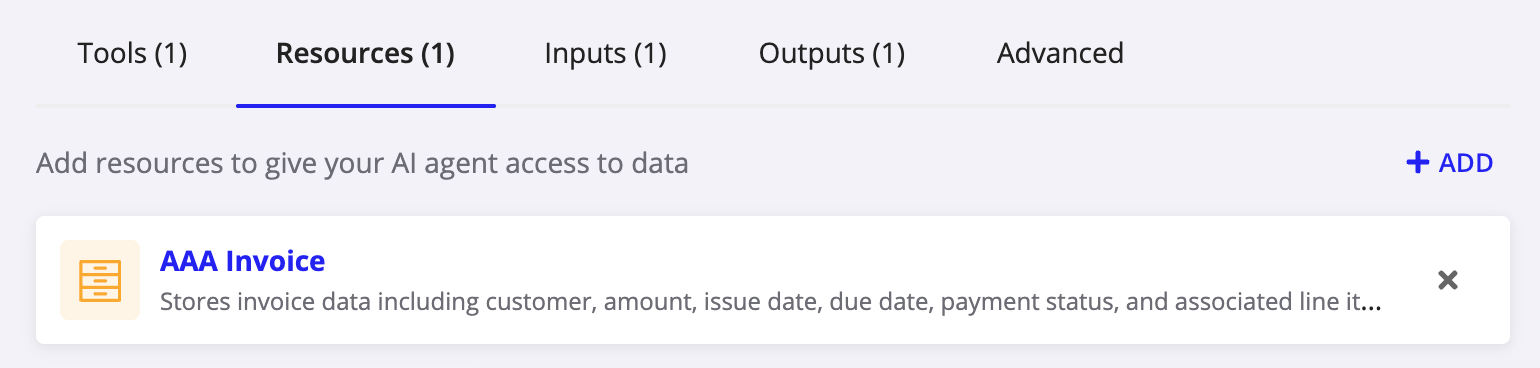Viewport: 1540px width, 368px height.
Task: Go to the Outputs (1) tab
Action: (832, 53)
